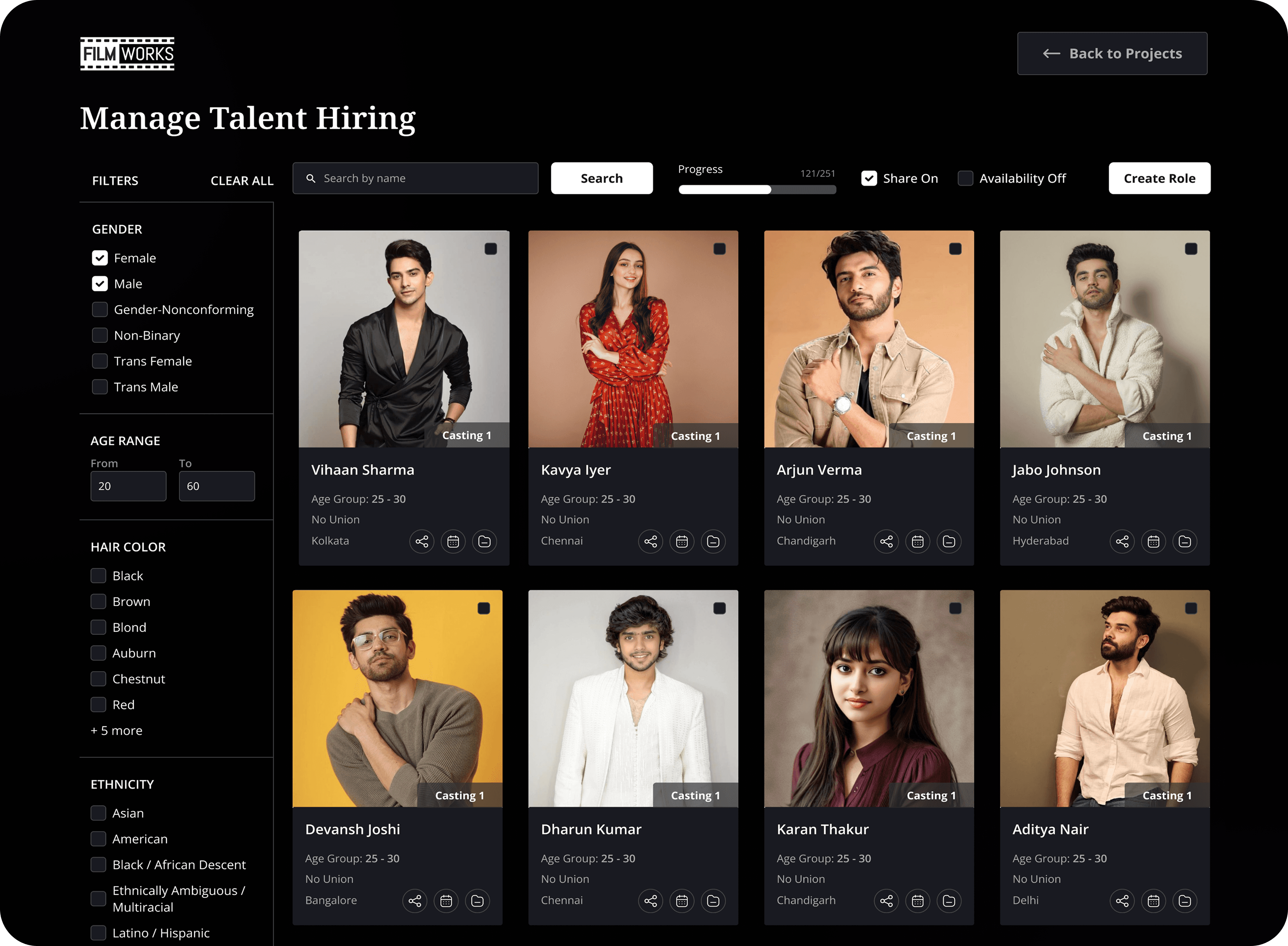Viewport: 1288px width, 946px height.
Task: Click share icon on Jabo Johnson card
Action: (1122, 541)
